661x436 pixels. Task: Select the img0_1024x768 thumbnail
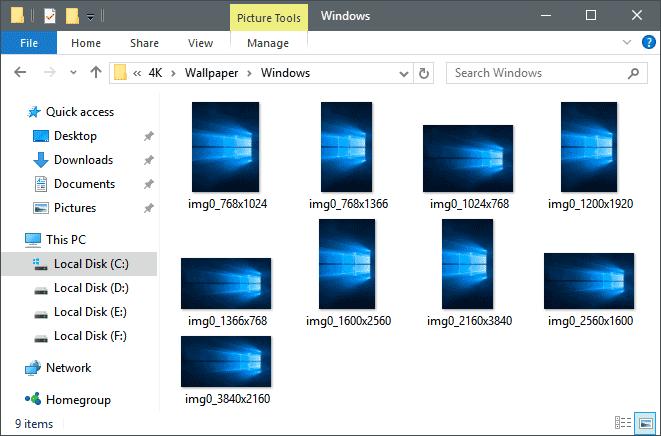(x=468, y=159)
